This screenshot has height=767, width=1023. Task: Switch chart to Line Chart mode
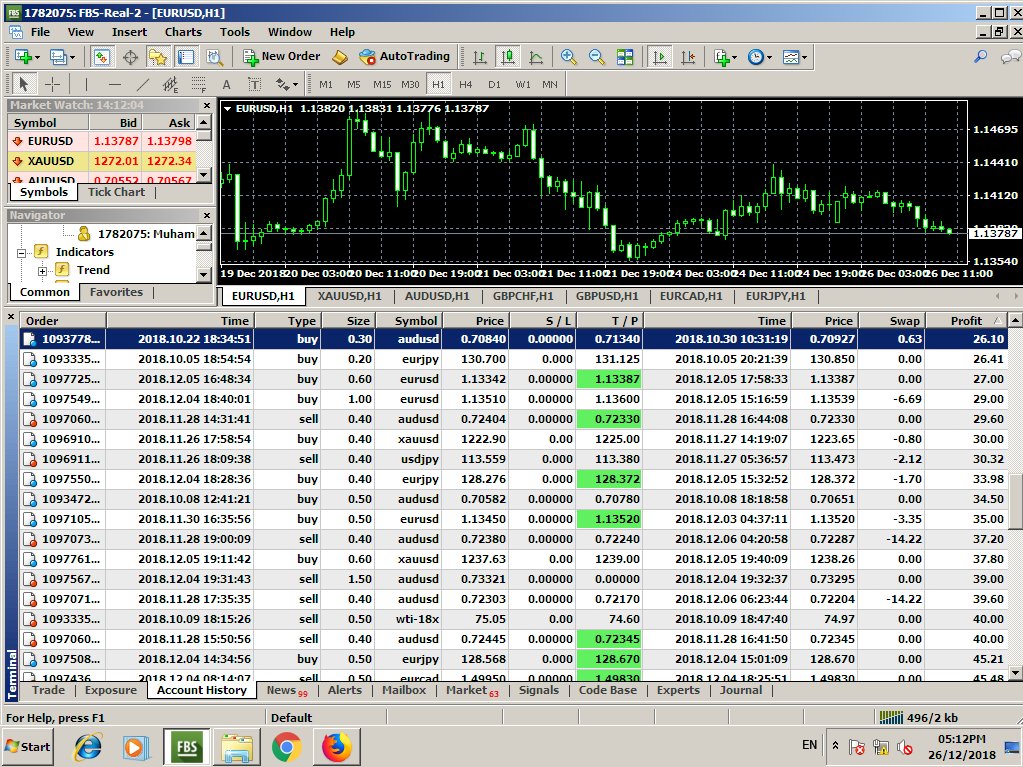click(x=536, y=57)
